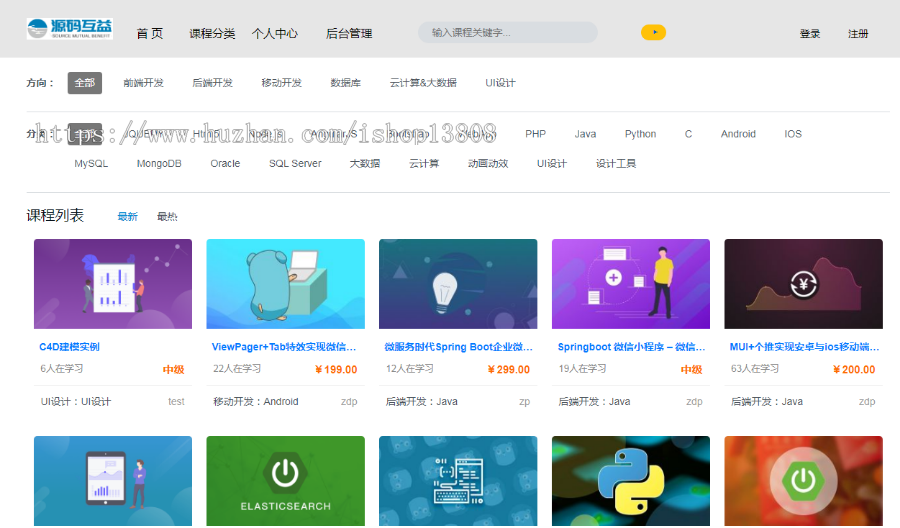The image size is (900, 528).
Task: Select the 云计算 category filter
Action: click(x=424, y=164)
